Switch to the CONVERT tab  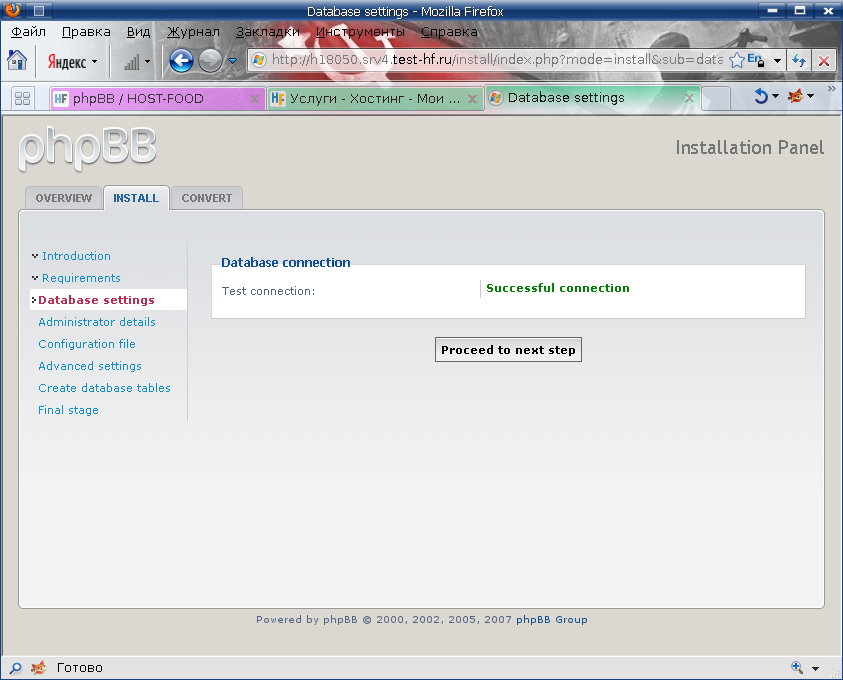[206, 198]
